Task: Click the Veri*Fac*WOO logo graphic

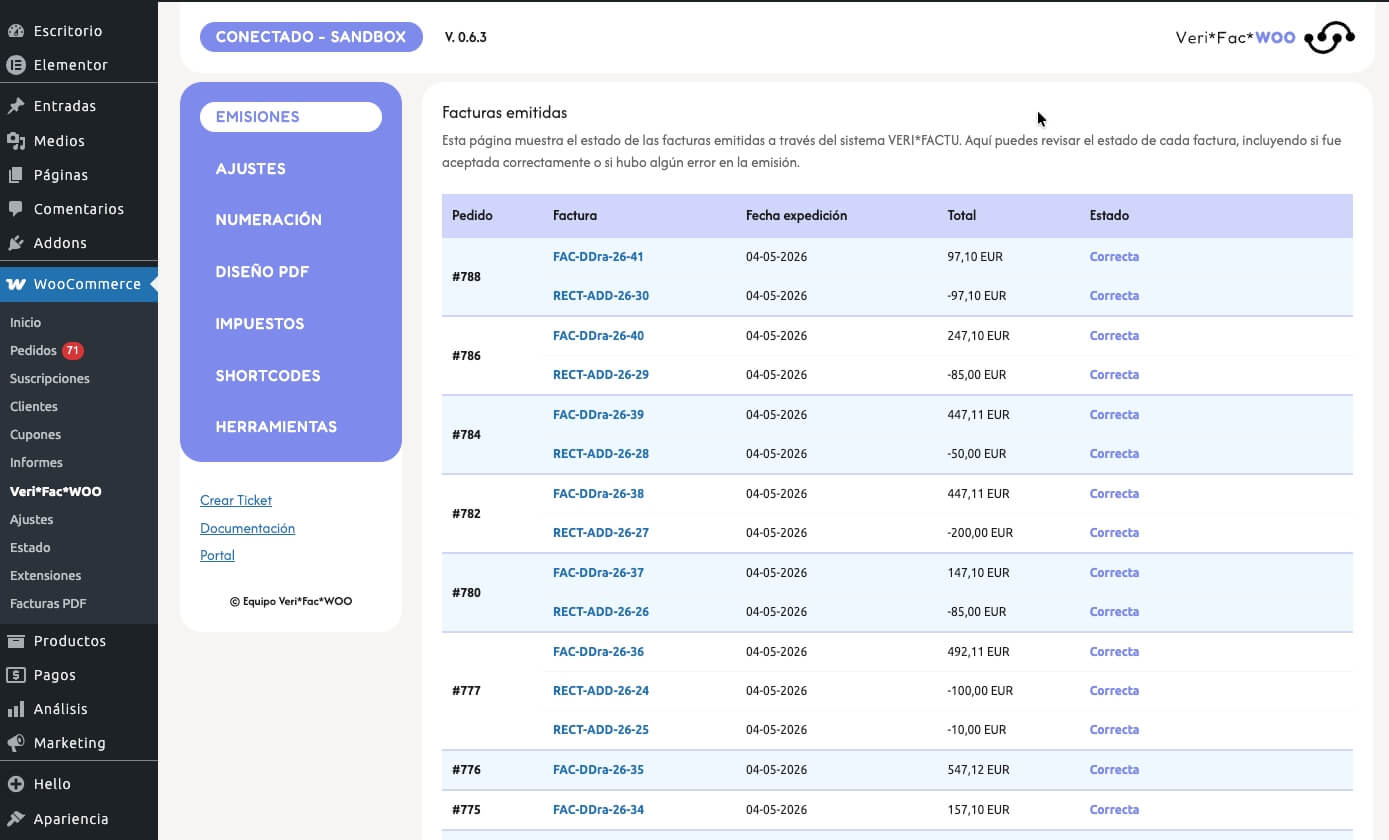Action: pos(1329,37)
